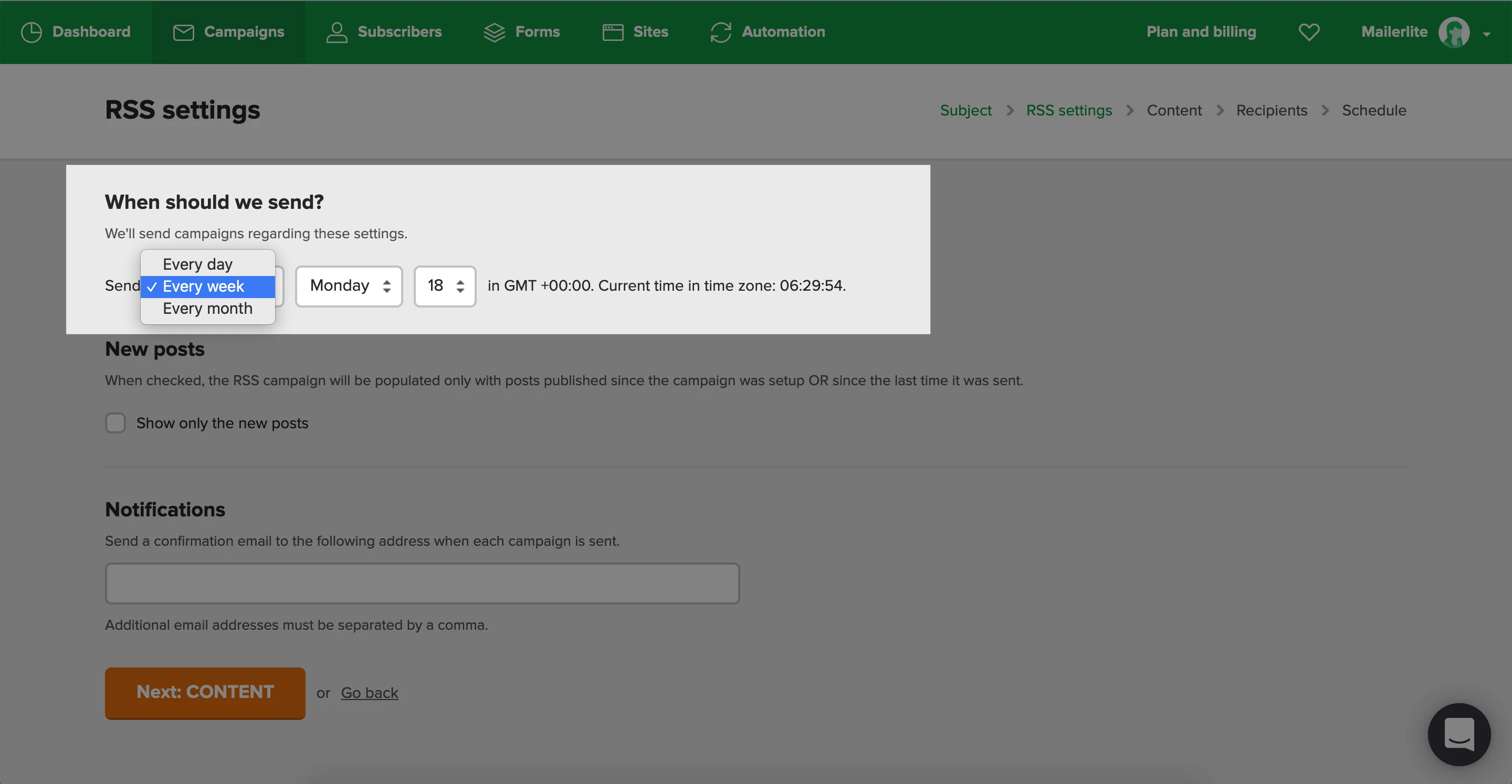Screen dimensions: 1512x784
Task: Select 'Every day' from frequency list
Action: pos(198,264)
